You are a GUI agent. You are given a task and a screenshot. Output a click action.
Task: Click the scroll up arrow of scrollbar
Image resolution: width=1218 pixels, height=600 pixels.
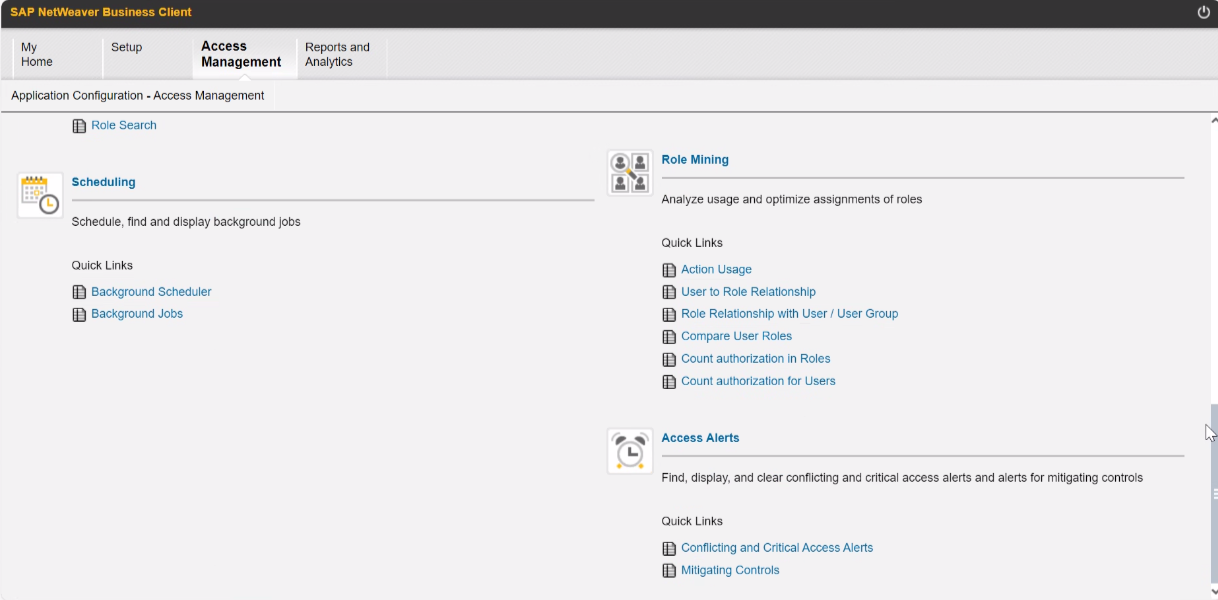1214,121
